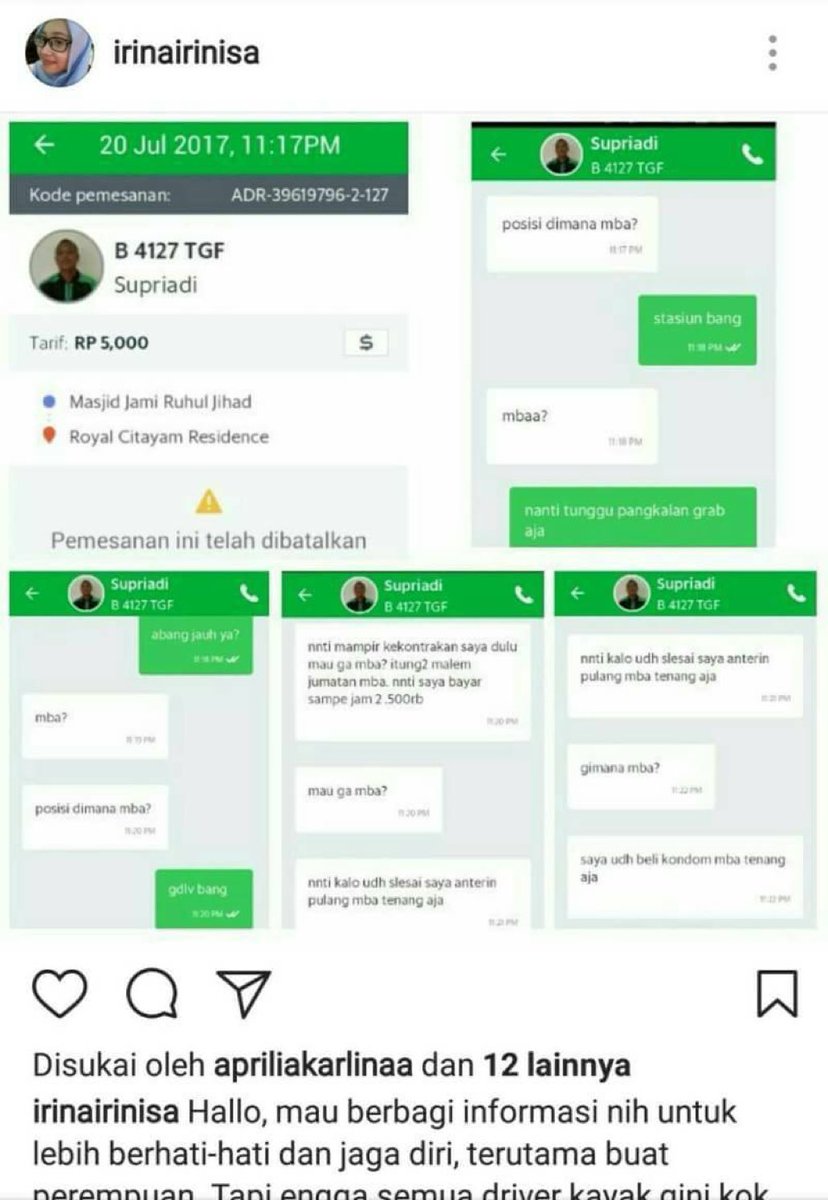Open apriliakarlinaa's profile from the likes line

point(312,1066)
